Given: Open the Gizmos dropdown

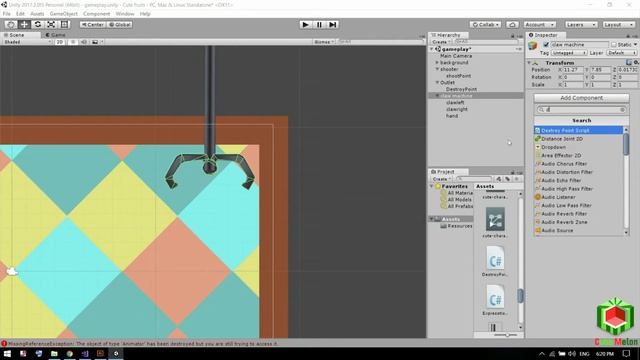Looking at the screenshot, I should (324, 42).
